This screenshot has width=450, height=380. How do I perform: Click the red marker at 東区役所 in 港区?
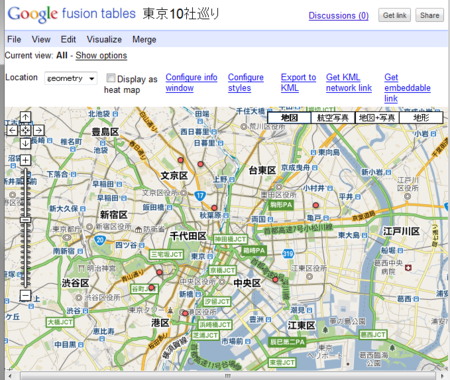185,313
